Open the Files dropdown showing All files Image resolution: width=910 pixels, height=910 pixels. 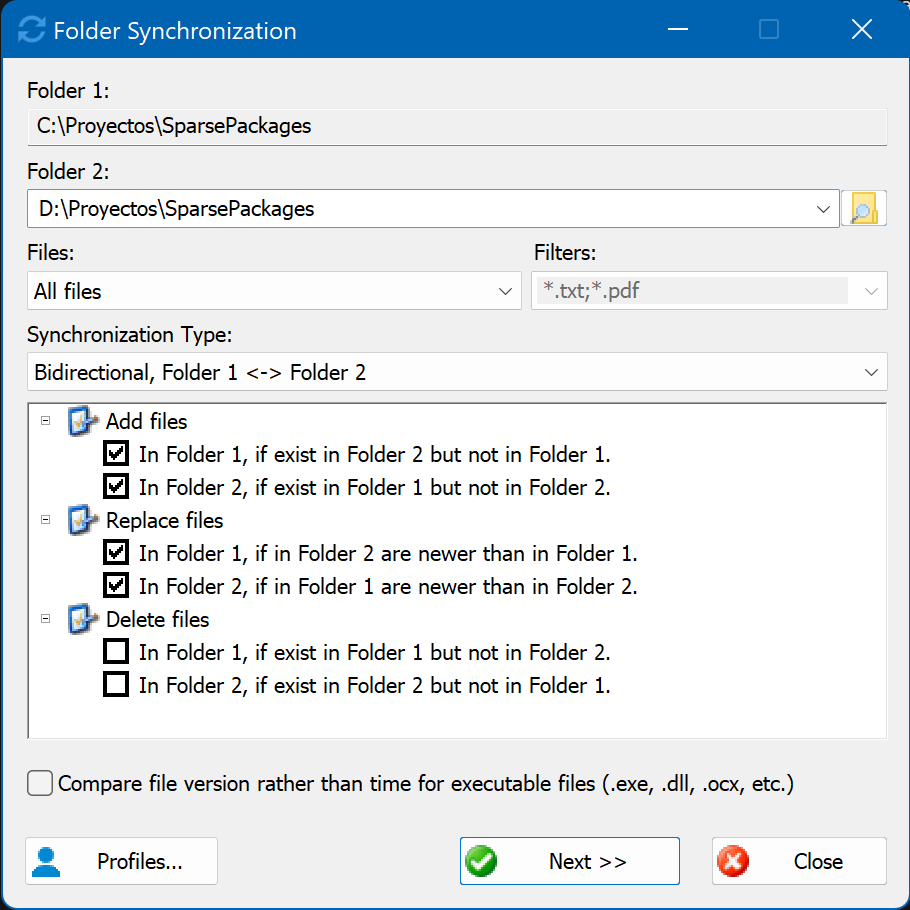pyautogui.click(x=274, y=291)
